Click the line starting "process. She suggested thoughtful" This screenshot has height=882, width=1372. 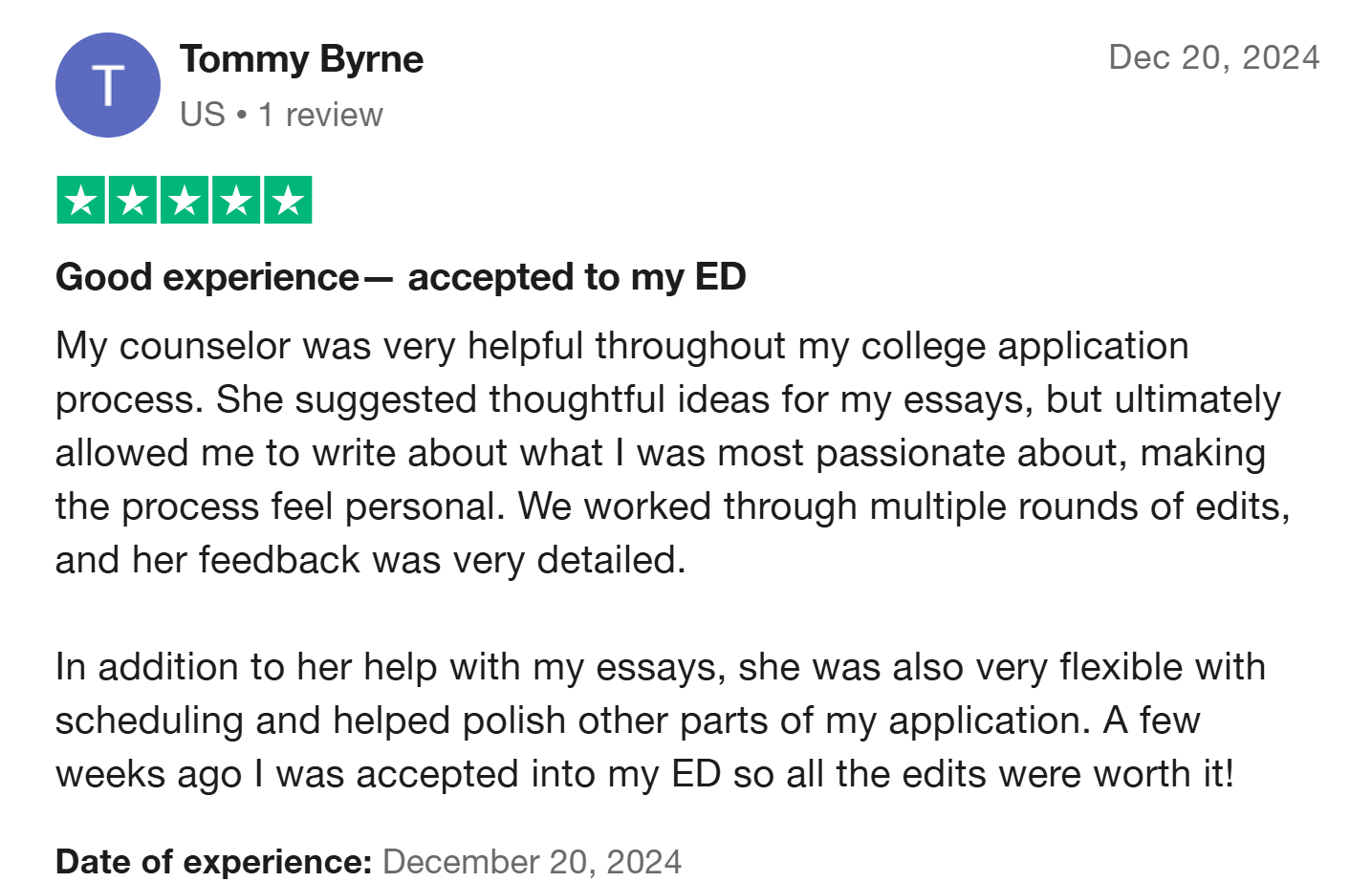point(668,399)
